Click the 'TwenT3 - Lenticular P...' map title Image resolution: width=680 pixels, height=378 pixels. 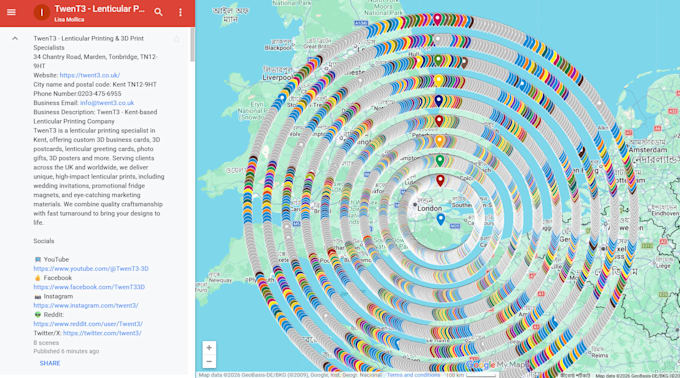pyautogui.click(x=99, y=9)
